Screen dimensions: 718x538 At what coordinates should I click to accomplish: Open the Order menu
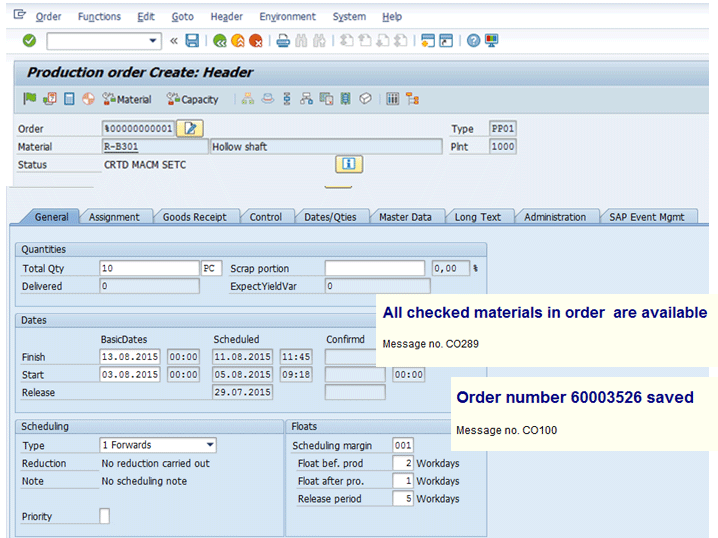[48, 16]
